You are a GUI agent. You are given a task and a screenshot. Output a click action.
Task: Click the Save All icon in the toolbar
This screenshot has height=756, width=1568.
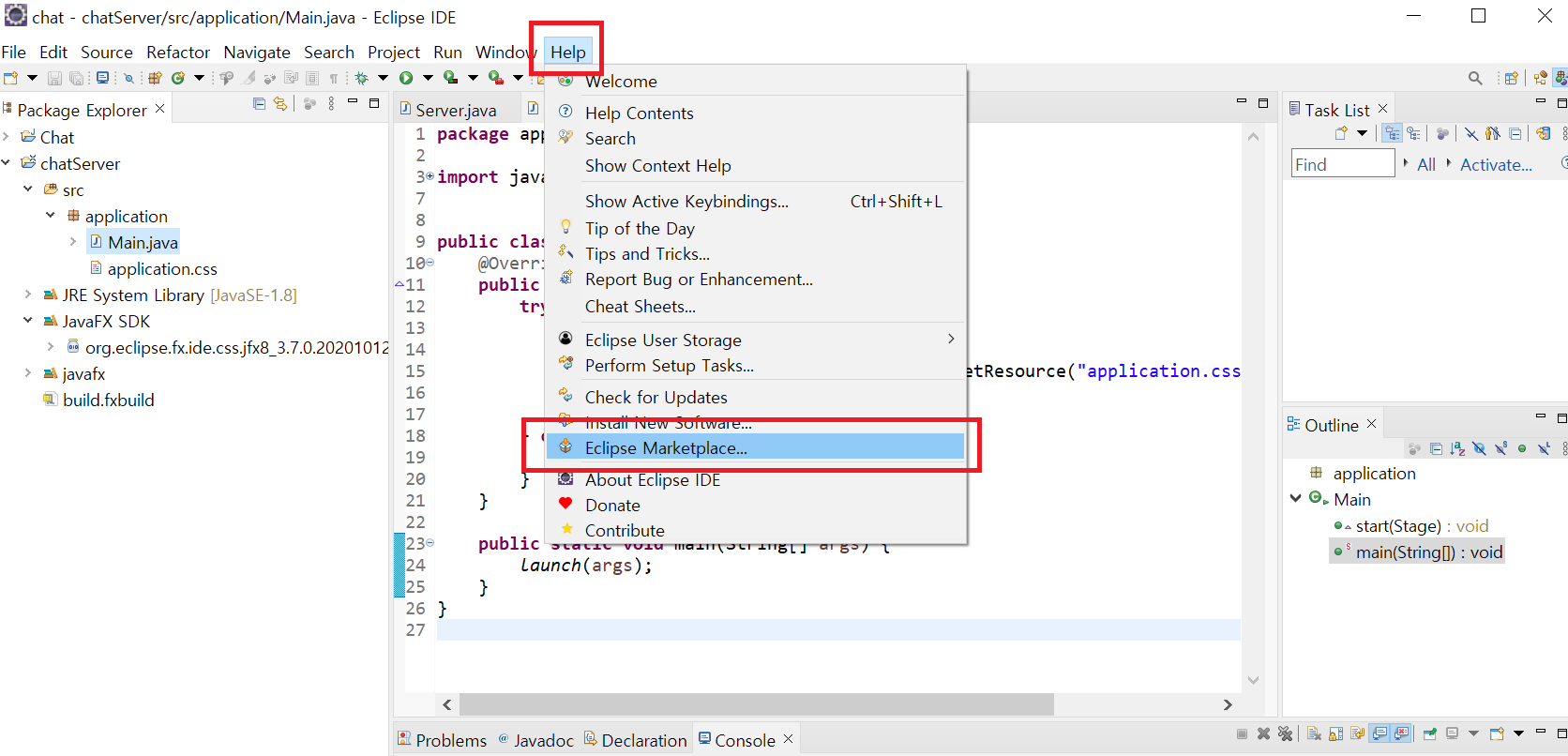point(77,78)
